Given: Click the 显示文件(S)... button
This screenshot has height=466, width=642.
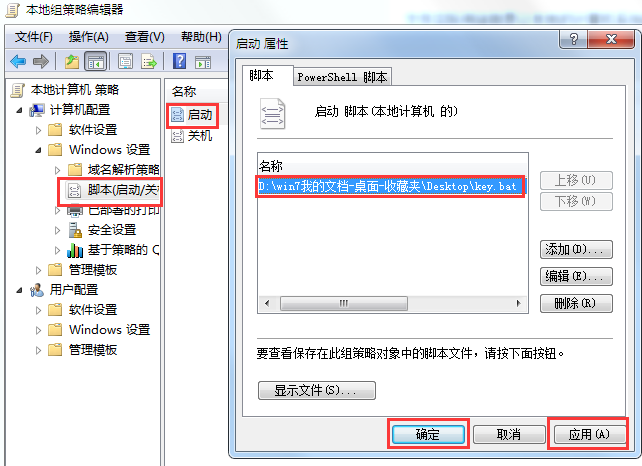Looking at the screenshot, I should pos(316,390).
